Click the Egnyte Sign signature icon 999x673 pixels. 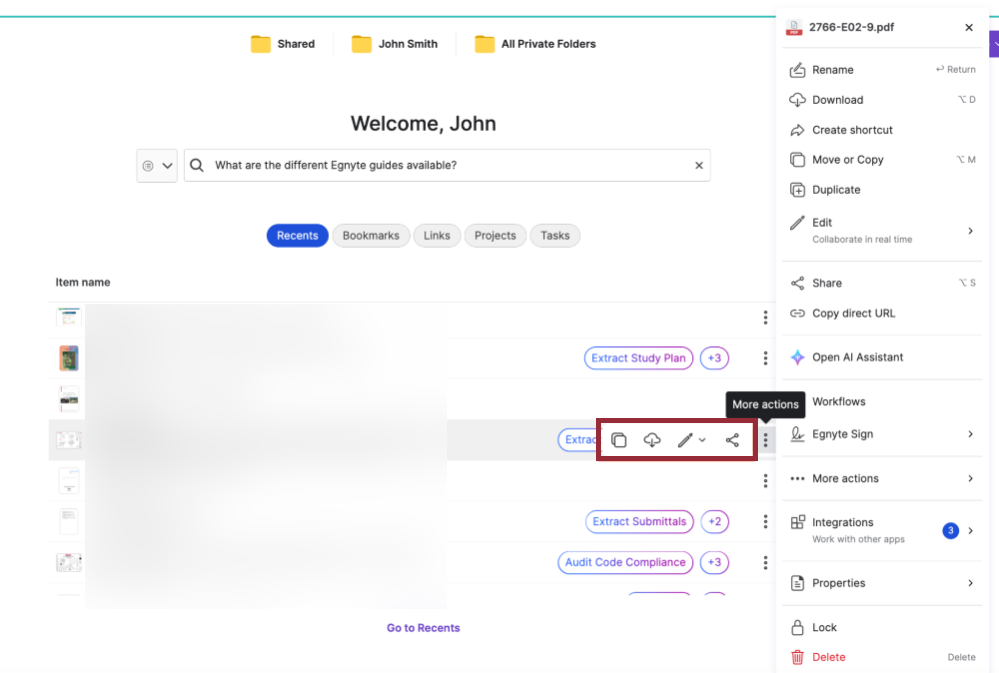pos(797,434)
